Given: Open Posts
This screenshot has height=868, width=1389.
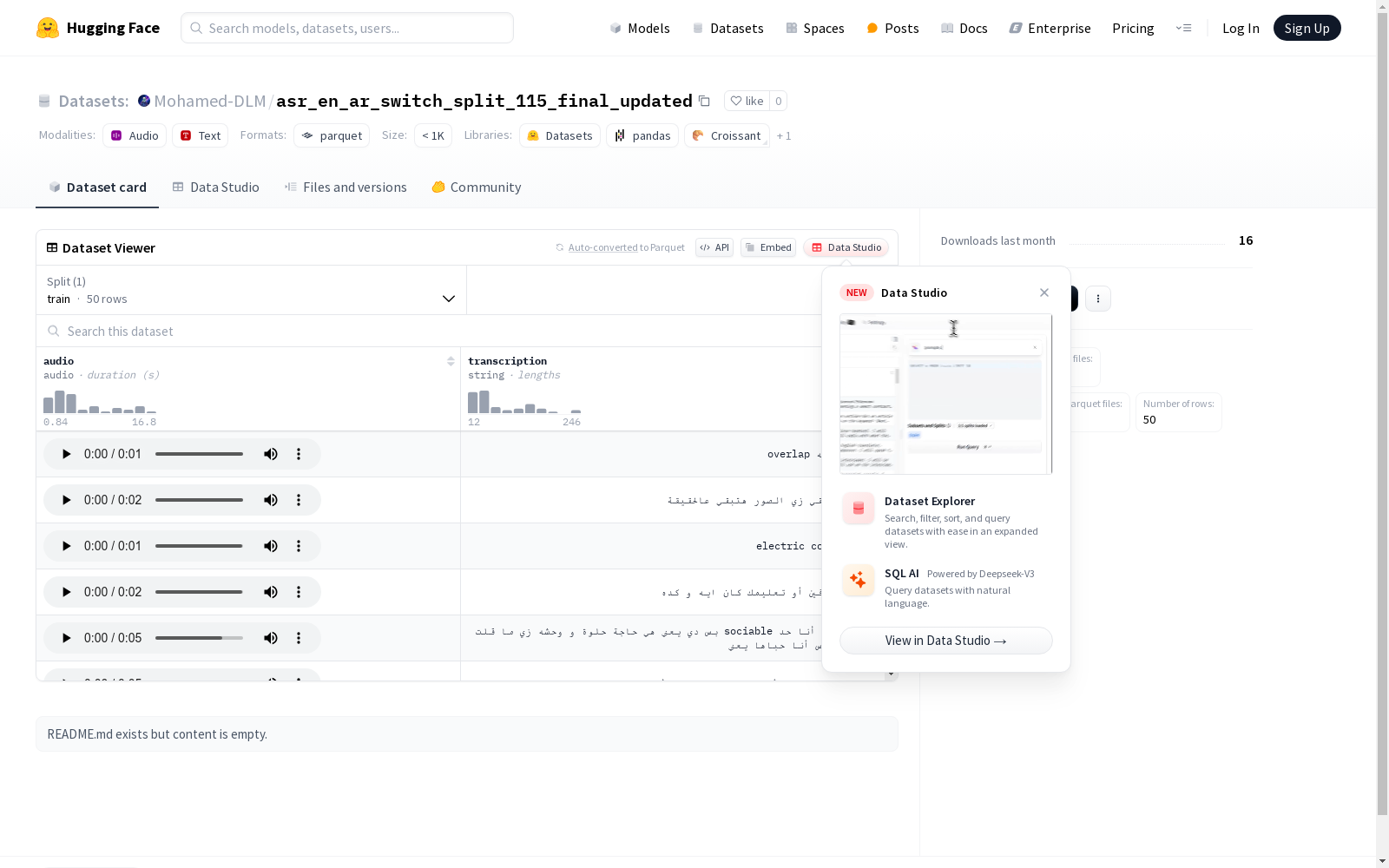Looking at the screenshot, I should click(x=892, y=28).
